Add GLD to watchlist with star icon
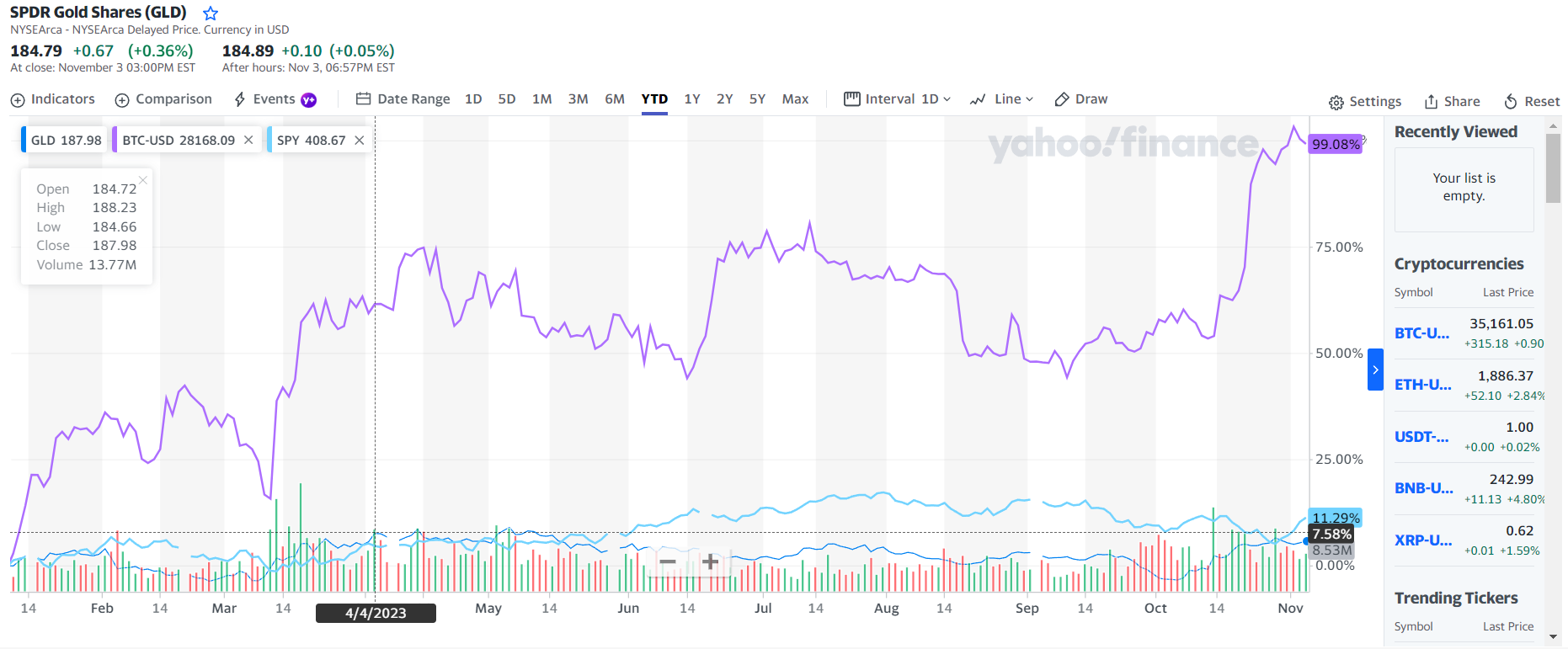Image resolution: width=1568 pixels, height=649 pixels. 211,13
